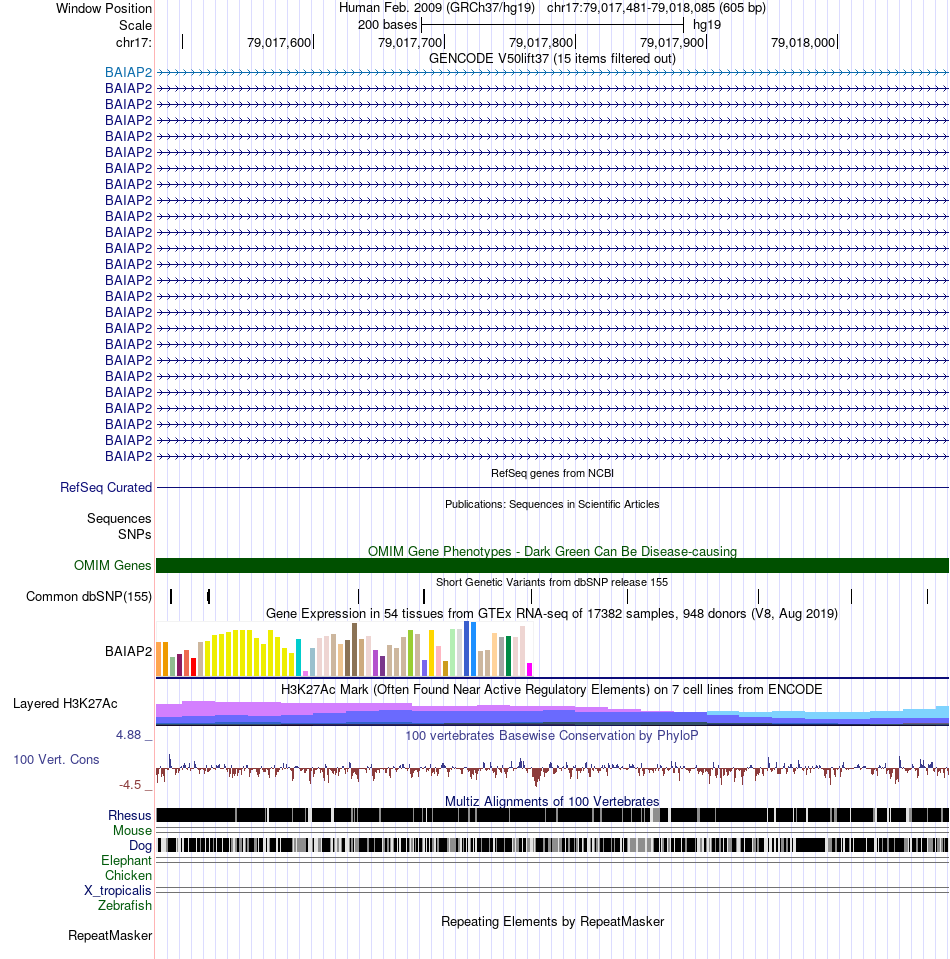This screenshot has height=959, width=950.
Task: Open 'Multiz Alignments of 100 Vertebrates' title
Action: [552, 802]
